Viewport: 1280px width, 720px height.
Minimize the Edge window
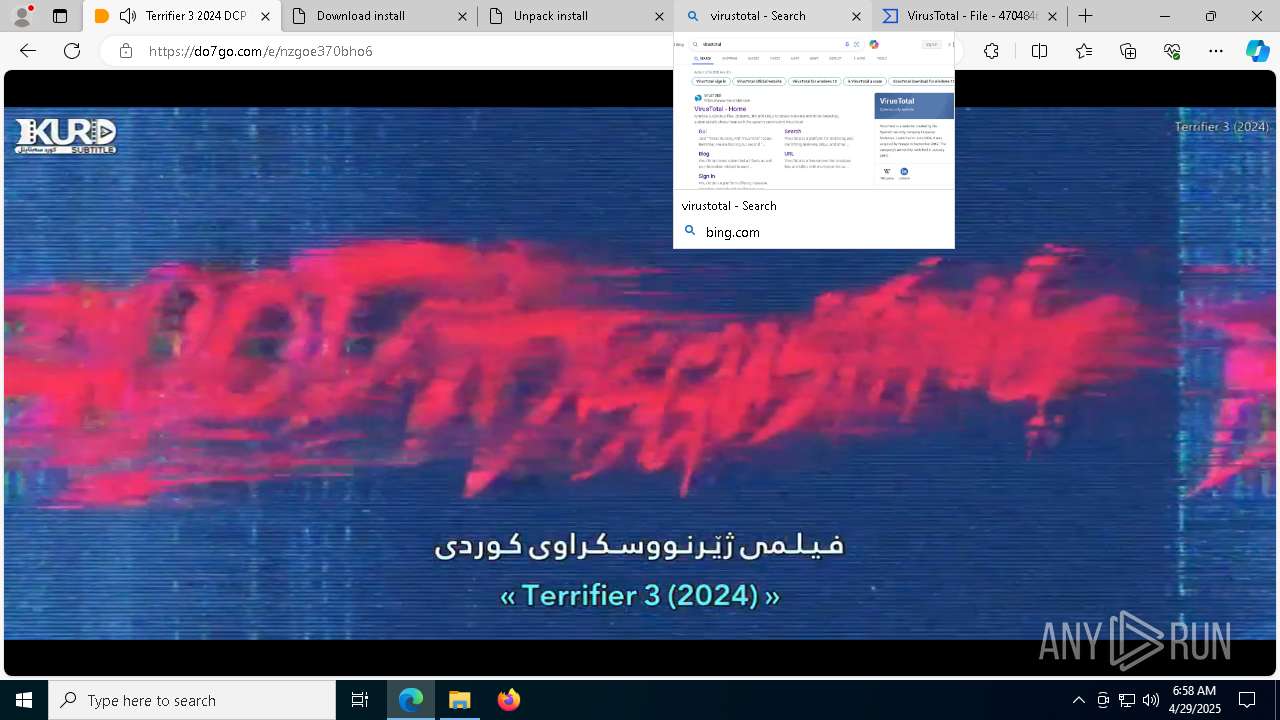(x=1165, y=16)
